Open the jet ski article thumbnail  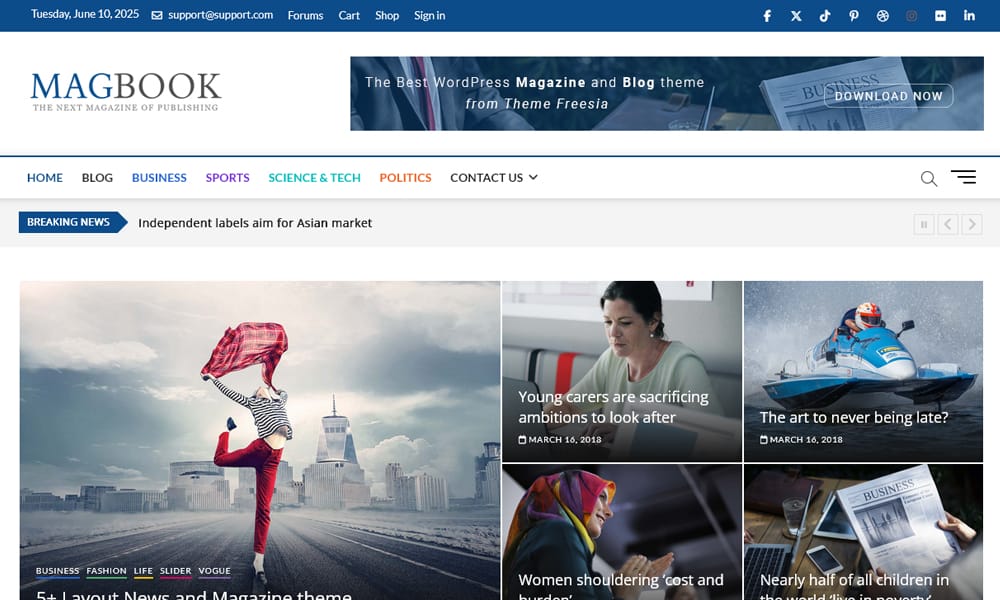pyautogui.click(x=863, y=350)
